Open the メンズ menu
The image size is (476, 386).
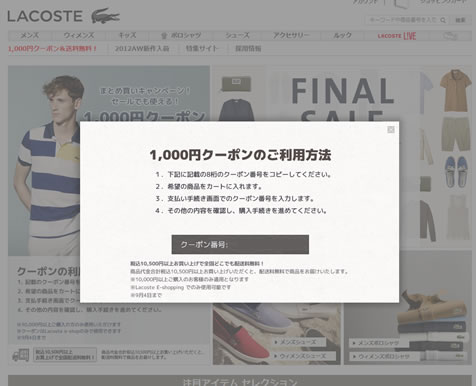click(30, 35)
